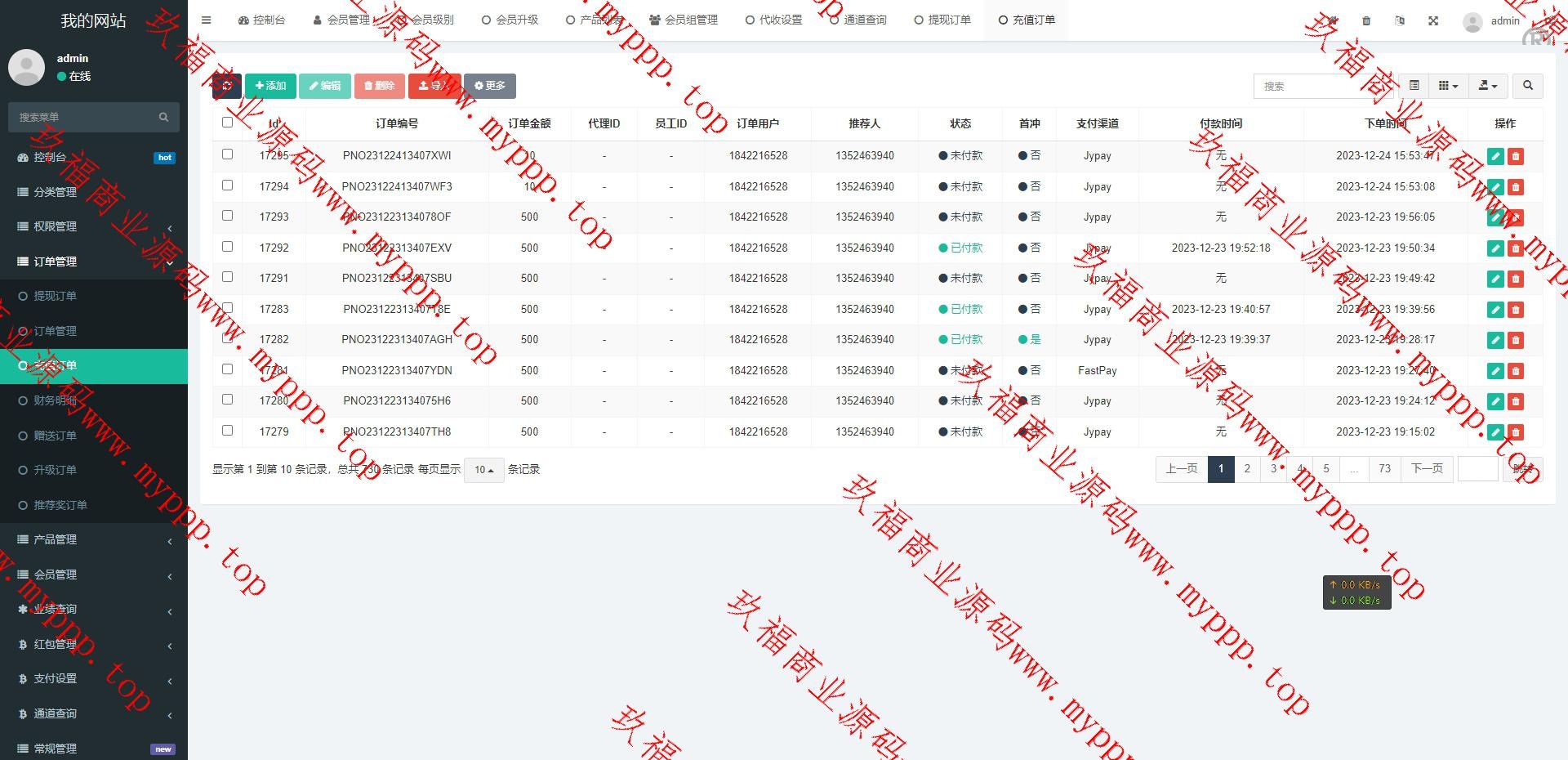The height and width of the screenshot is (760, 1568).
Task: Check the select-all checkbox in table header
Action: coord(227,123)
